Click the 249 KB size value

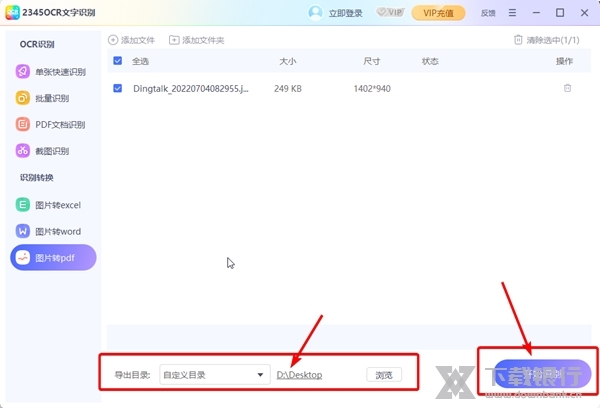(x=288, y=89)
